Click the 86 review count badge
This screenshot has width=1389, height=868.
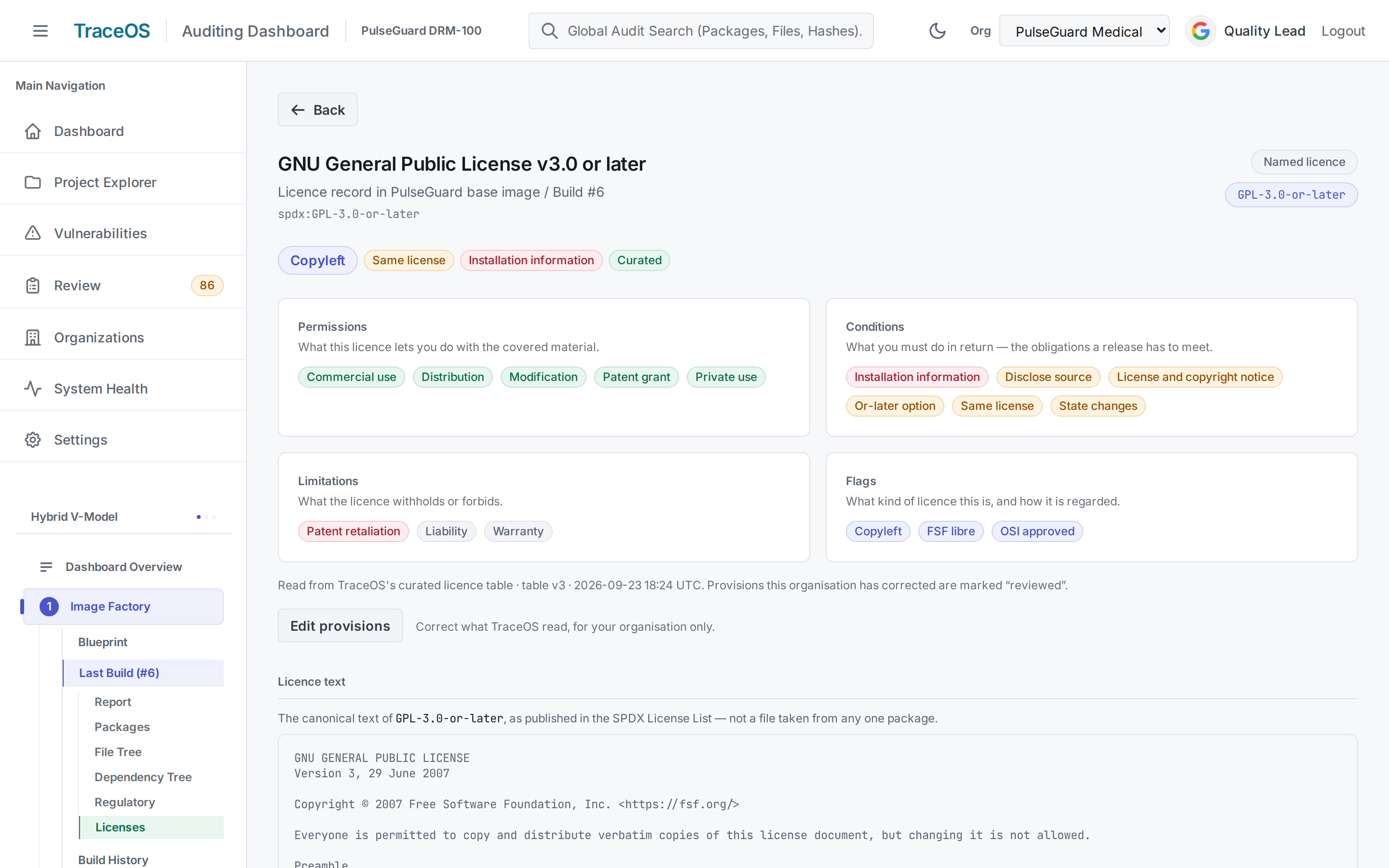pyautogui.click(x=207, y=285)
